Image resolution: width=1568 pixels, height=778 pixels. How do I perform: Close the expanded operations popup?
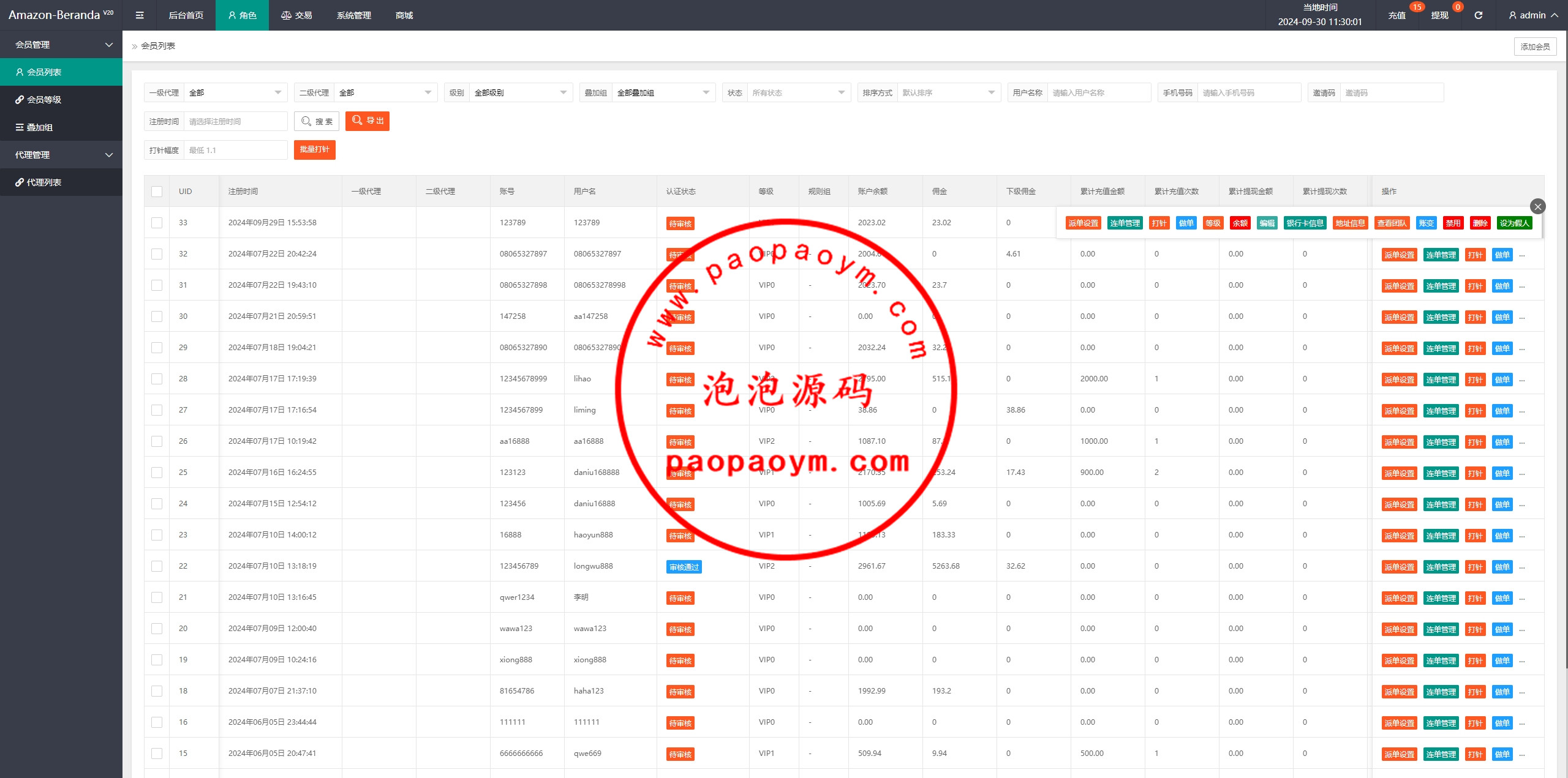(x=1537, y=206)
